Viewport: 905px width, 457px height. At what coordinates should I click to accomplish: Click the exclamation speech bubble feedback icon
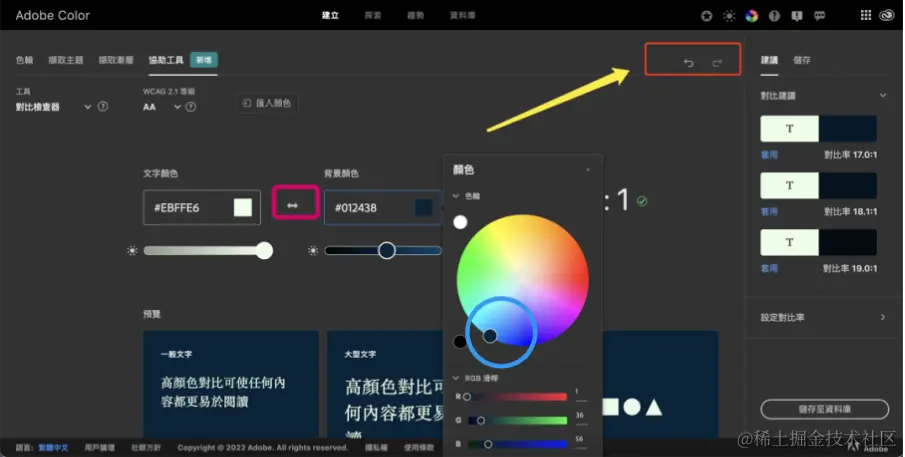(x=797, y=16)
